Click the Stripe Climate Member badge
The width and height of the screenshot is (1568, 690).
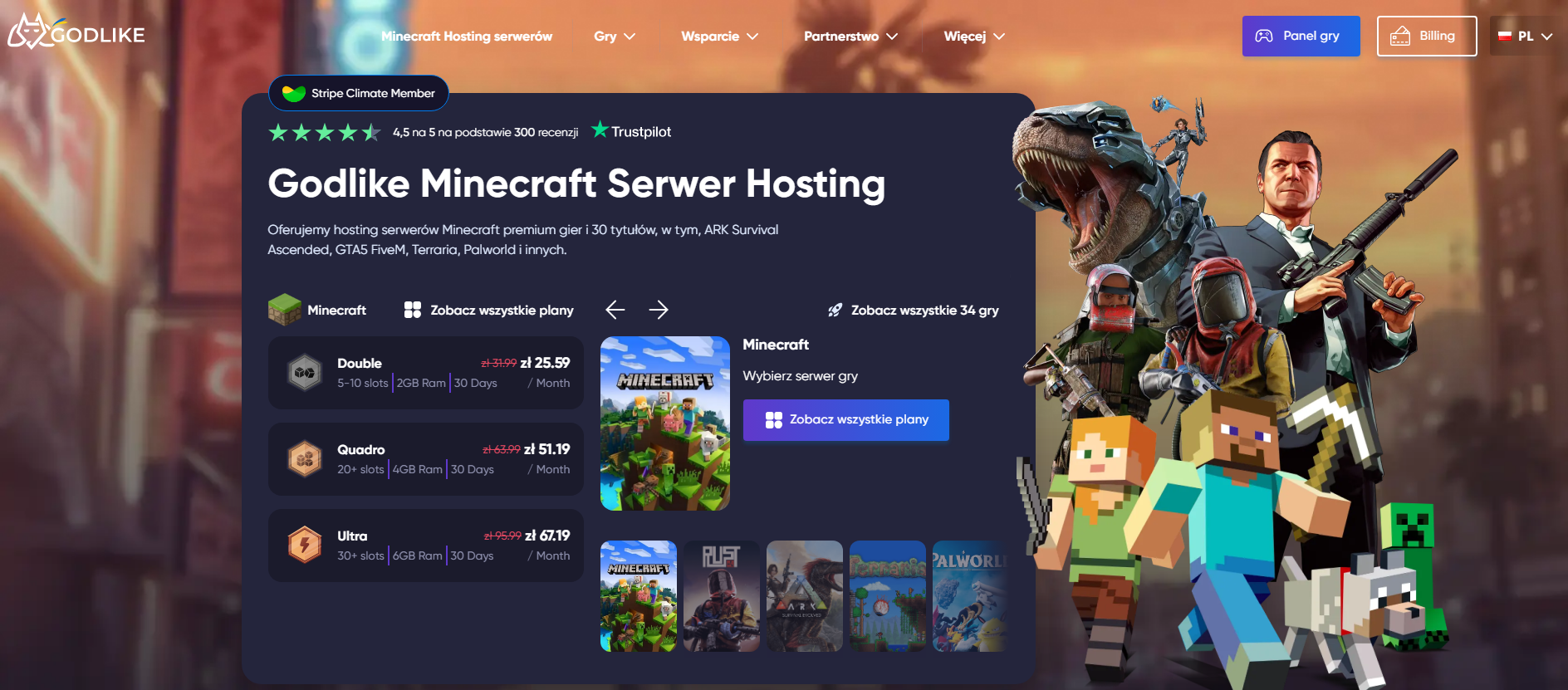coord(359,93)
